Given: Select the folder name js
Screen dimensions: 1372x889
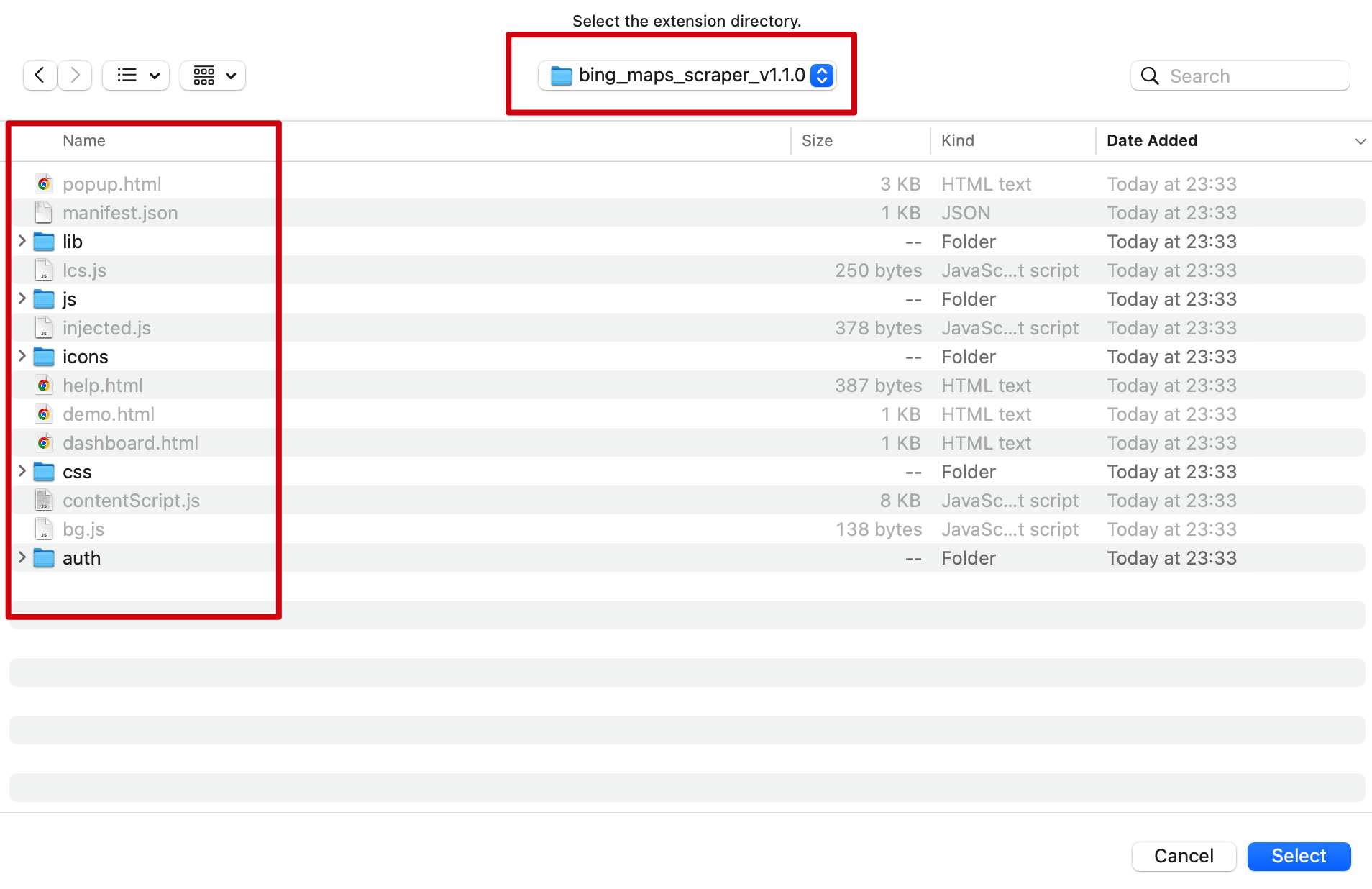Looking at the screenshot, I should tap(69, 299).
